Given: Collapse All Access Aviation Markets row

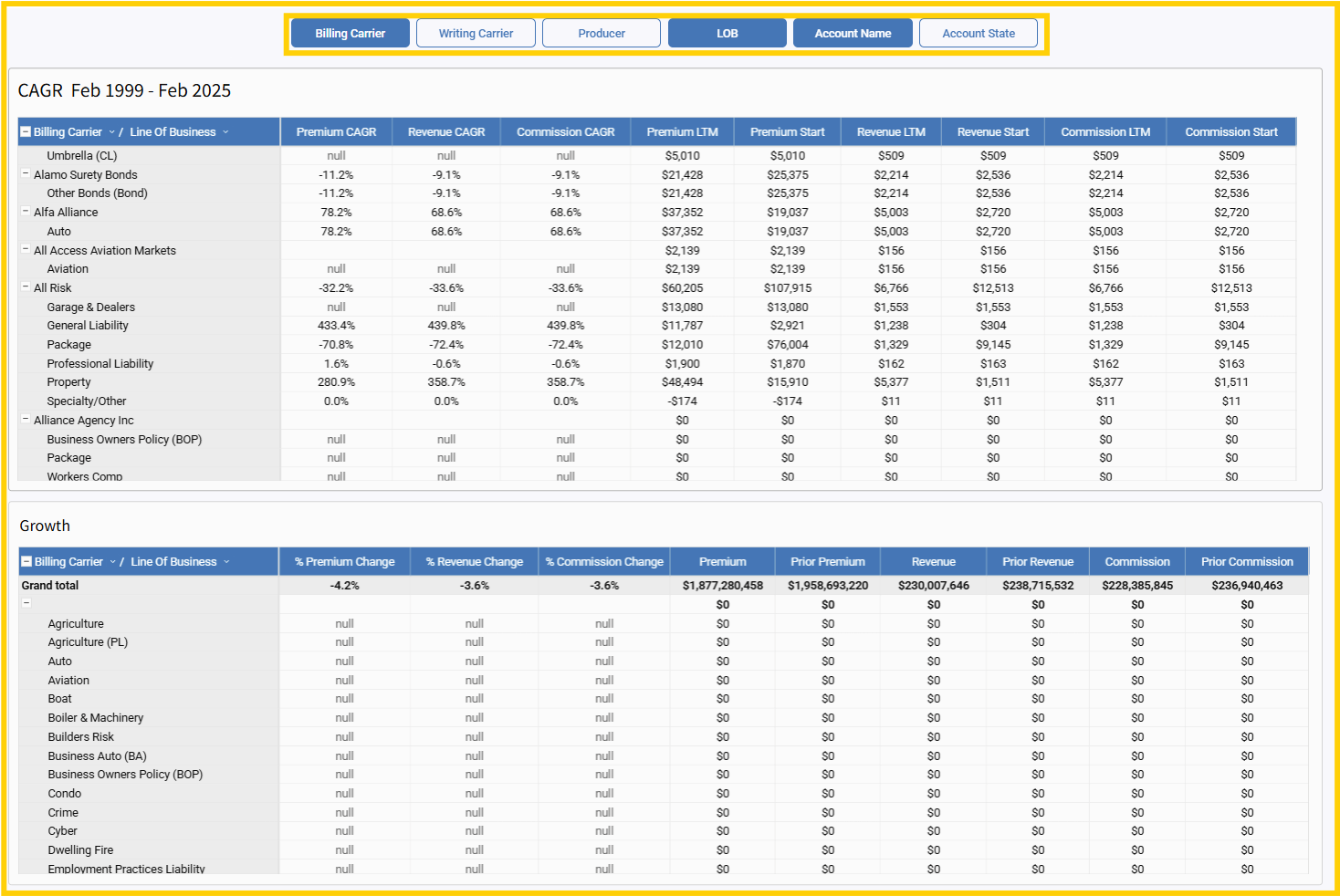Looking at the screenshot, I should pos(26,250).
